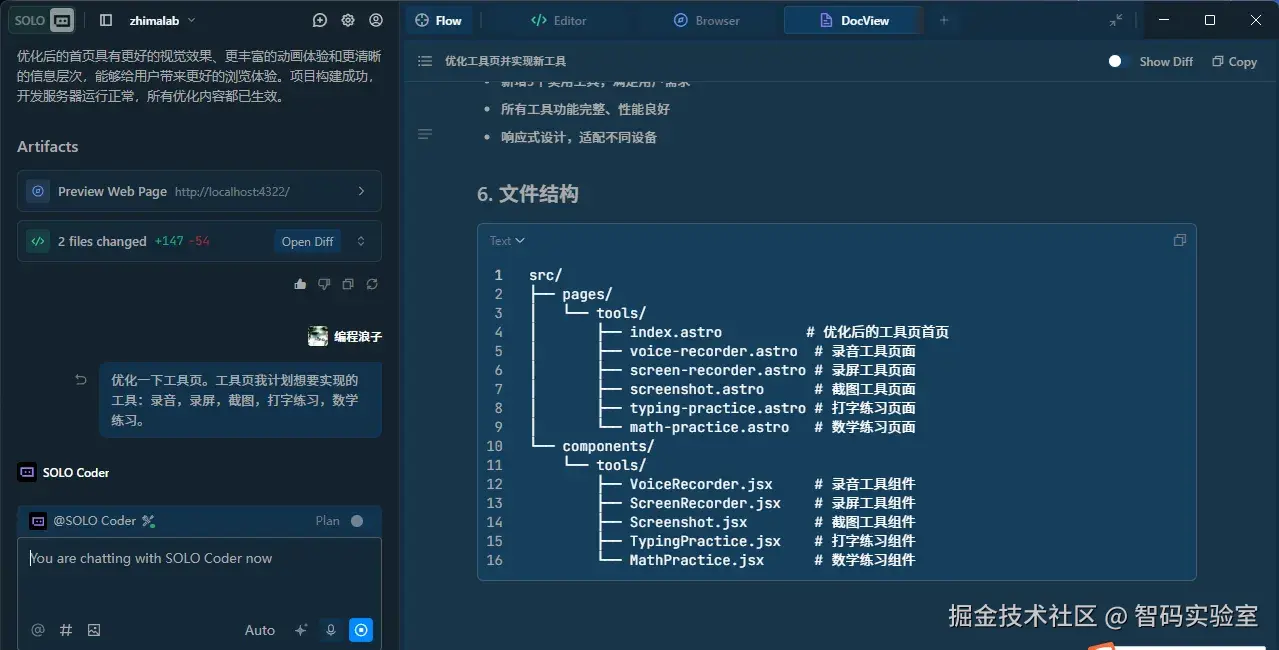
Task: Open the document outline icon beside the title
Action: coord(424,61)
